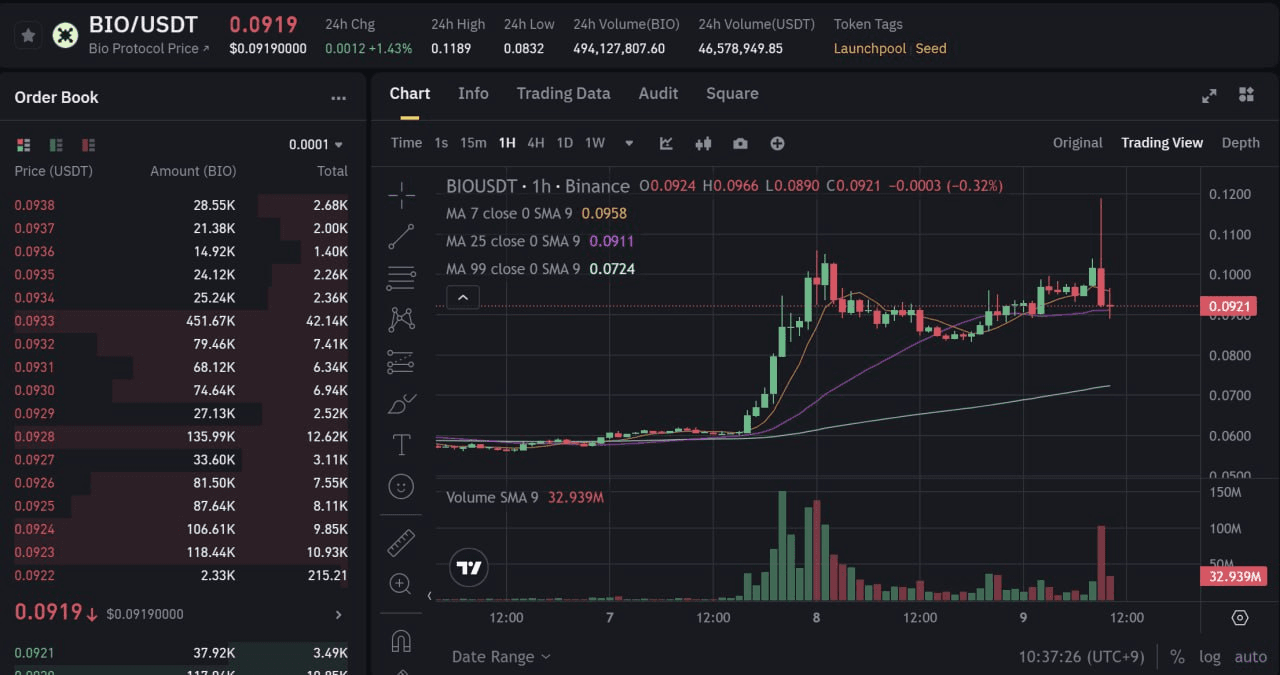Select the zoom in tool
The height and width of the screenshot is (675, 1280).
coord(401,584)
